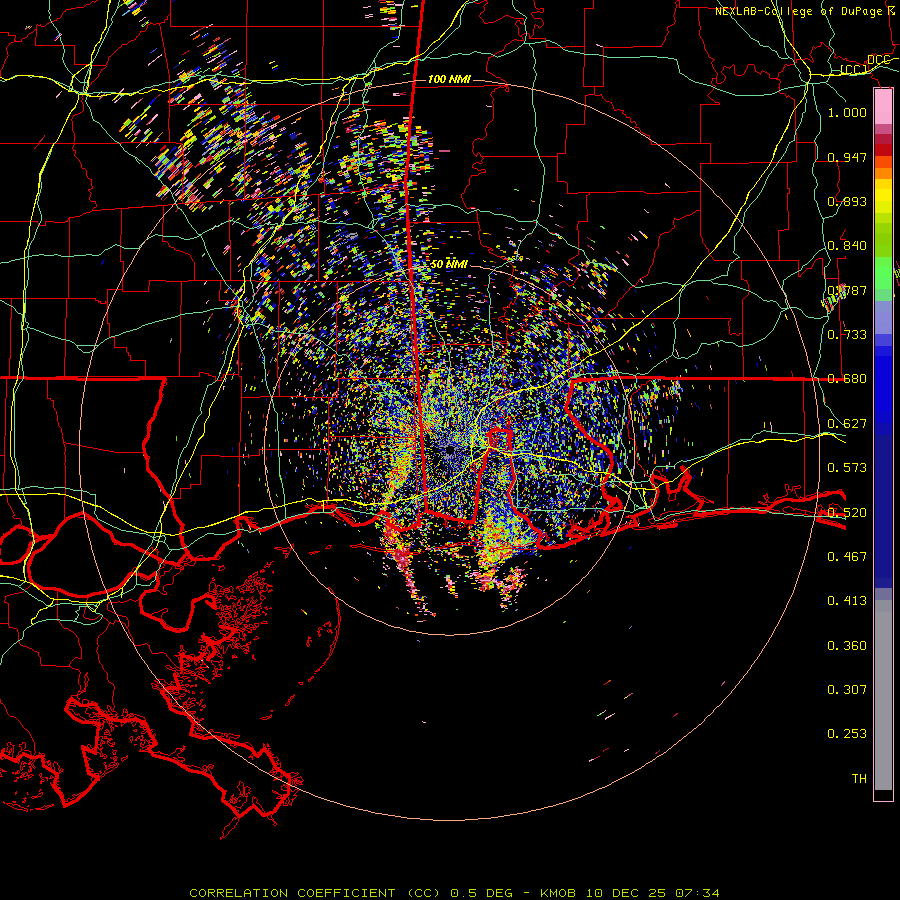Pick the pink swatch at top of color bar

pos(883,106)
